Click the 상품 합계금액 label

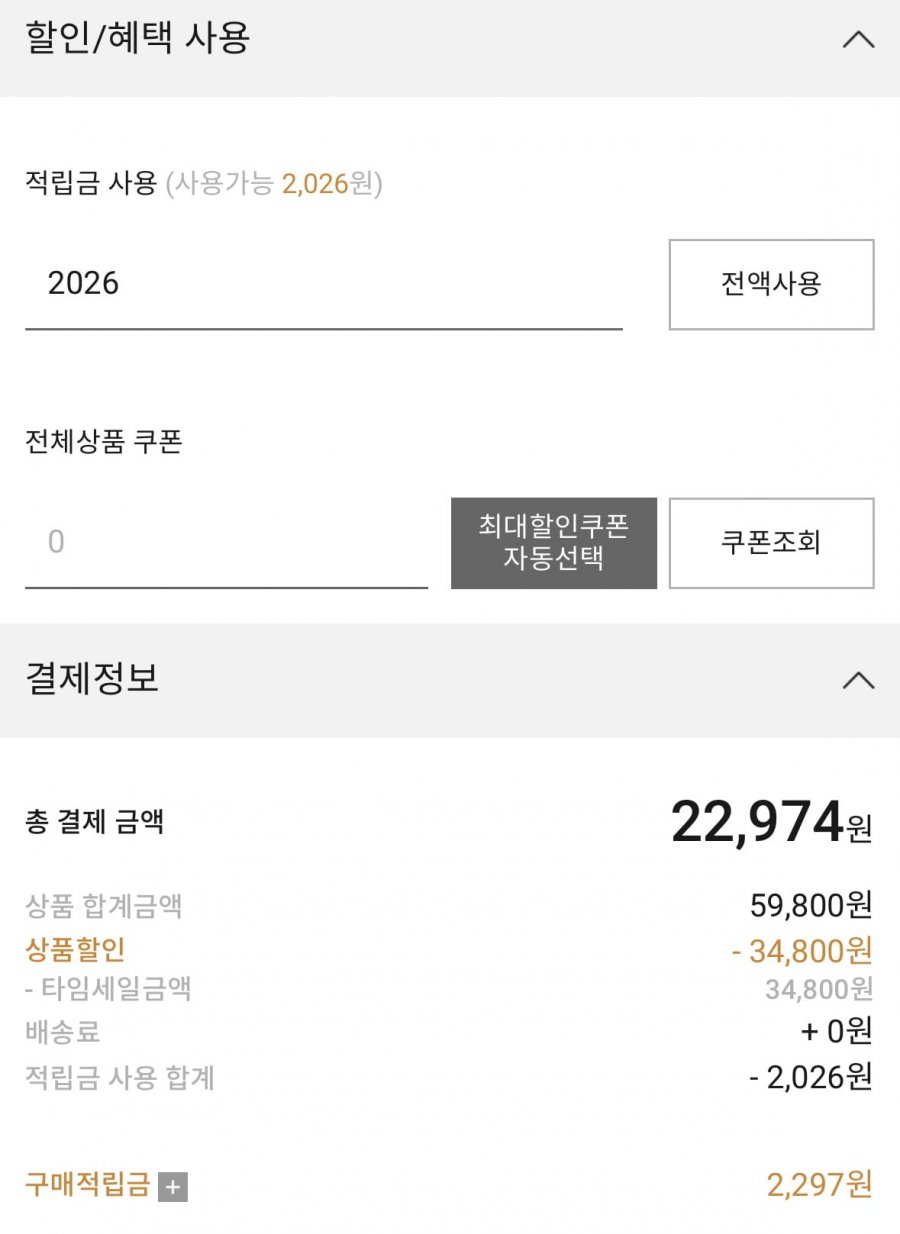coord(104,906)
